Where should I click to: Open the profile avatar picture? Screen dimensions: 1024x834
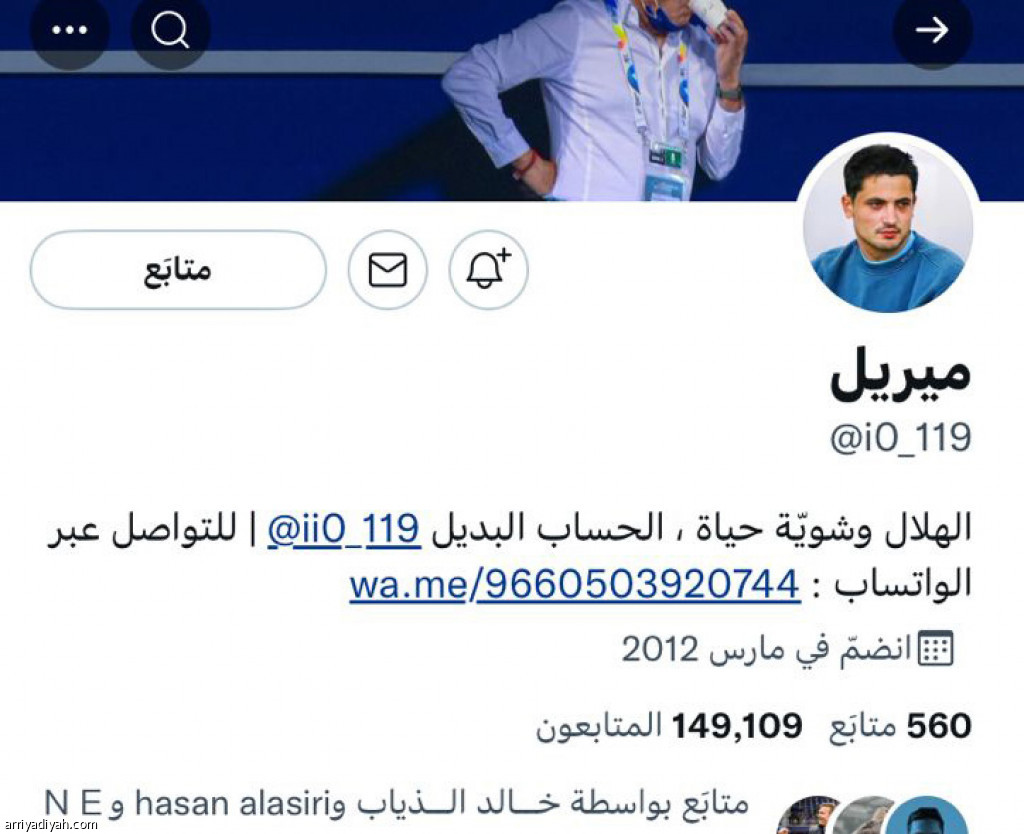(888, 226)
